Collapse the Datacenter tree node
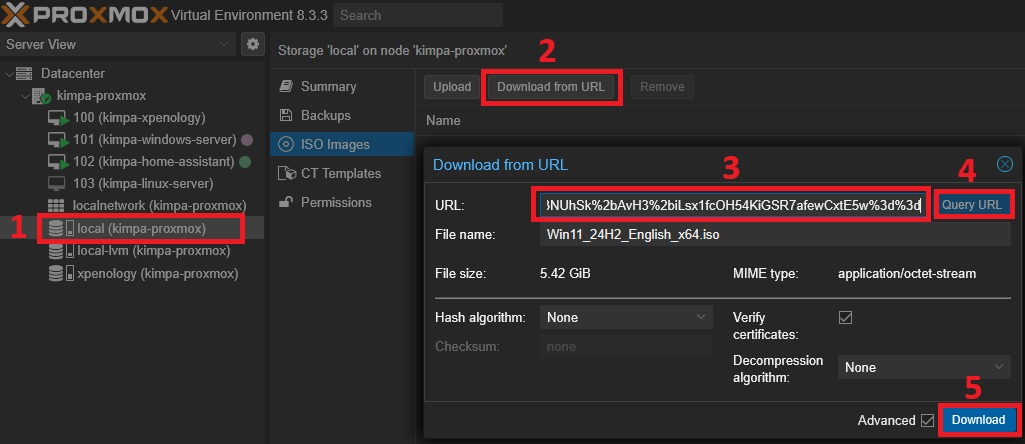Screen dimensions: 1025x444 point(11,74)
